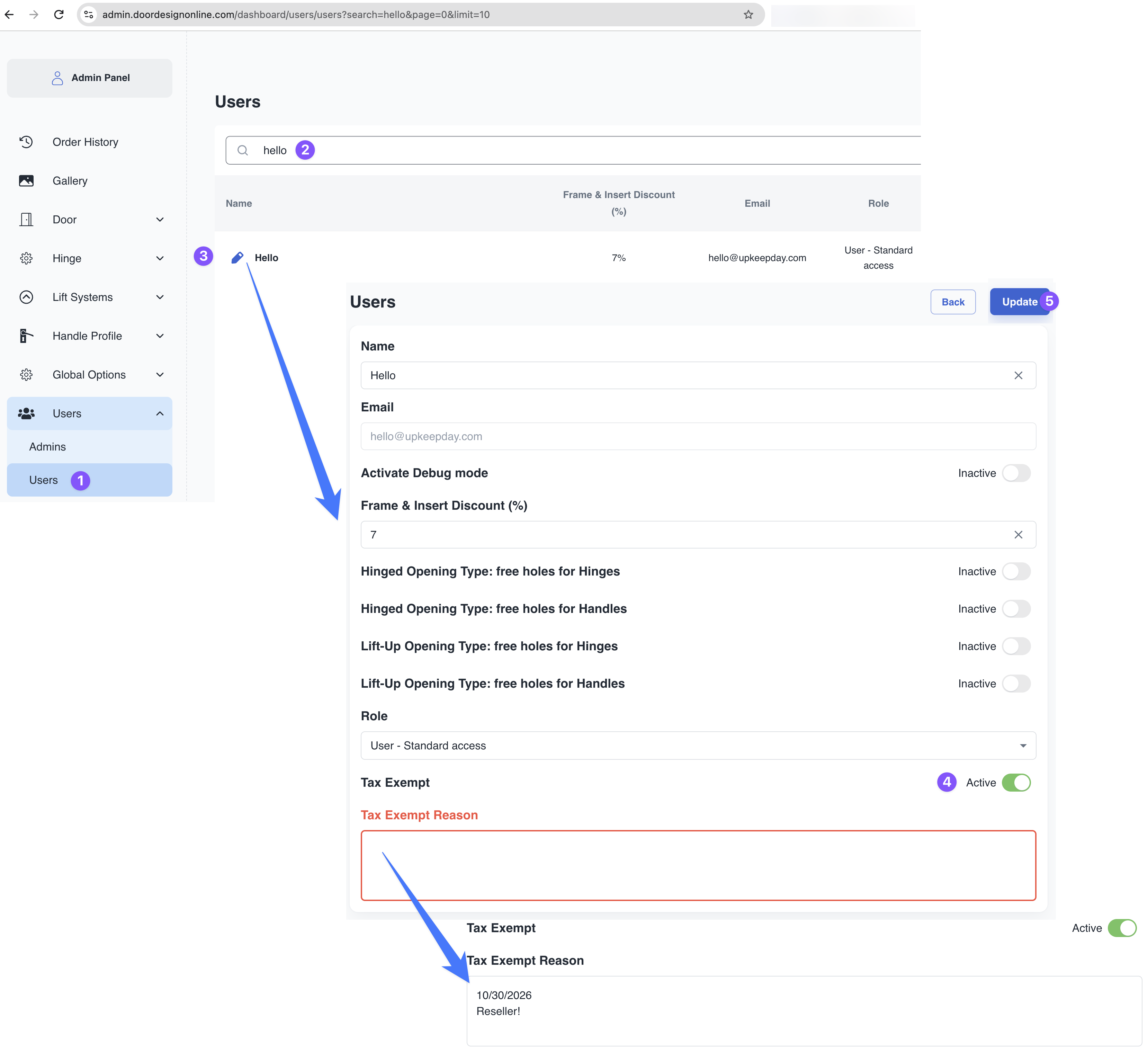Image resolution: width=1148 pixels, height=1052 pixels.
Task: Open the Handle Profile menu
Action: coord(89,336)
